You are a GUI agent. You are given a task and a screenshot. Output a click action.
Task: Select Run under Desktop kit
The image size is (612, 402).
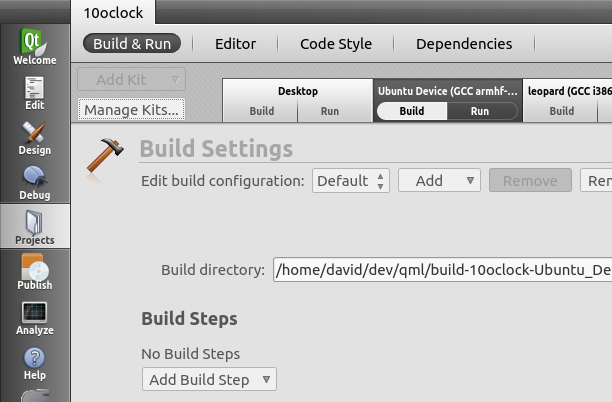[x=330, y=111]
